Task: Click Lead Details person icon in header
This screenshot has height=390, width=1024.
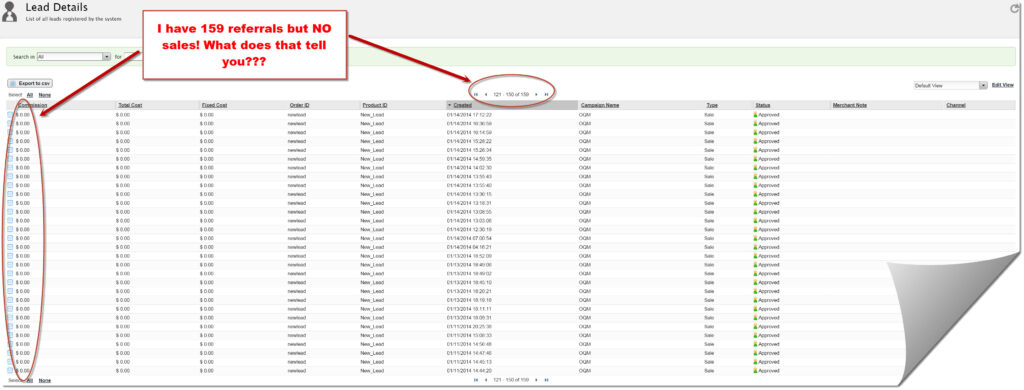Action: tap(10, 12)
